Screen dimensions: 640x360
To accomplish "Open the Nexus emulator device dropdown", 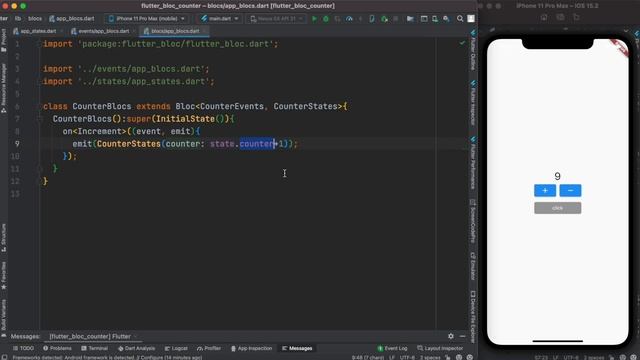I will tap(276, 19).
